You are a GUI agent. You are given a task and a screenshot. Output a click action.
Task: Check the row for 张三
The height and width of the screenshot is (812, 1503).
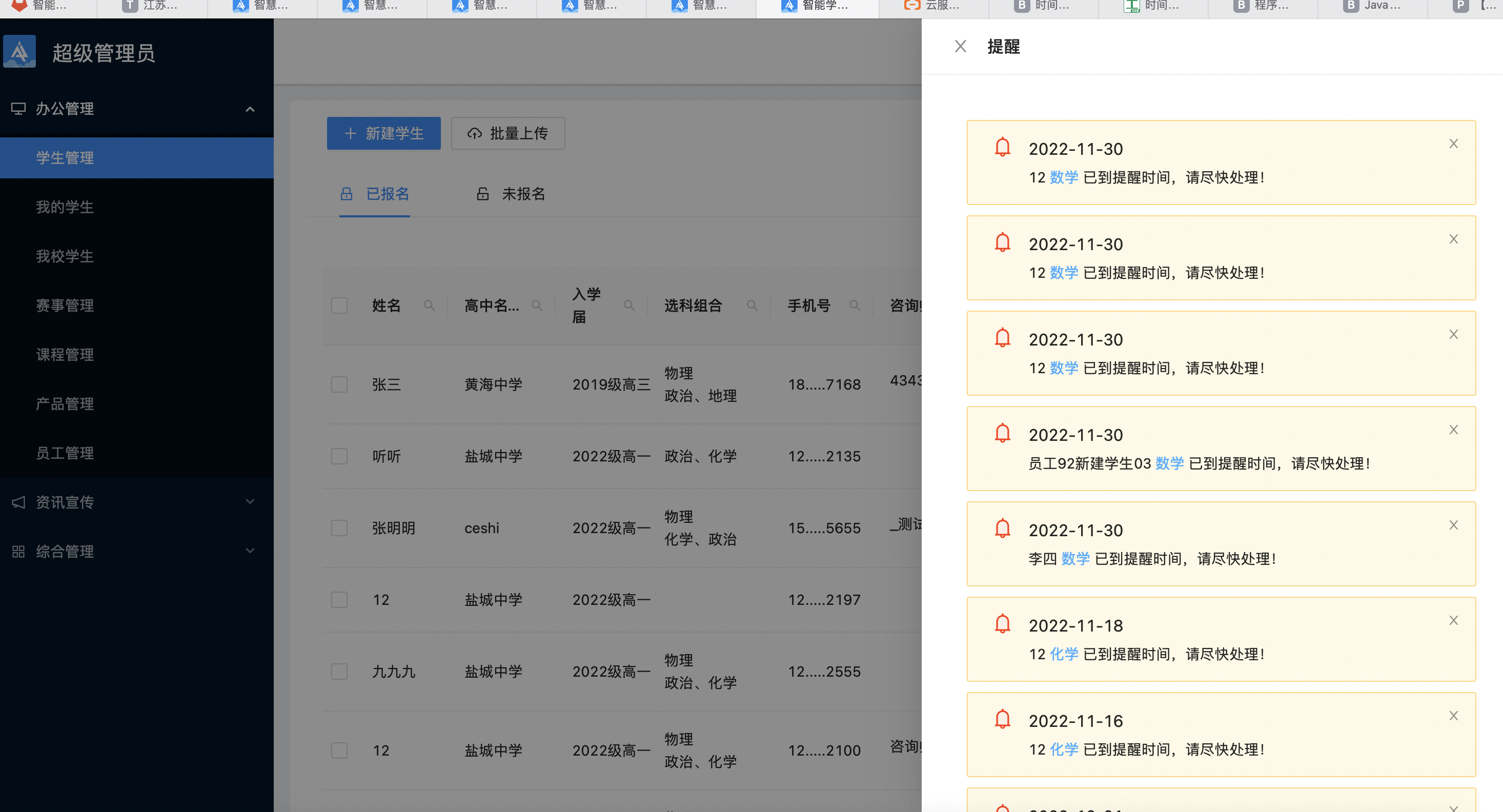click(x=339, y=384)
